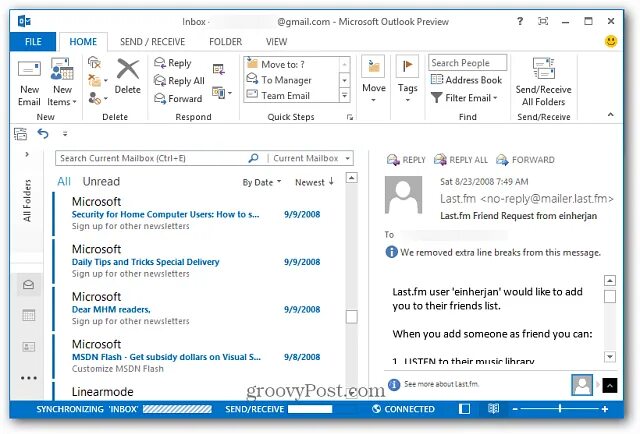The image size is (640, 434).
Task: Click Reply in the ribbon
Action: 173,63
